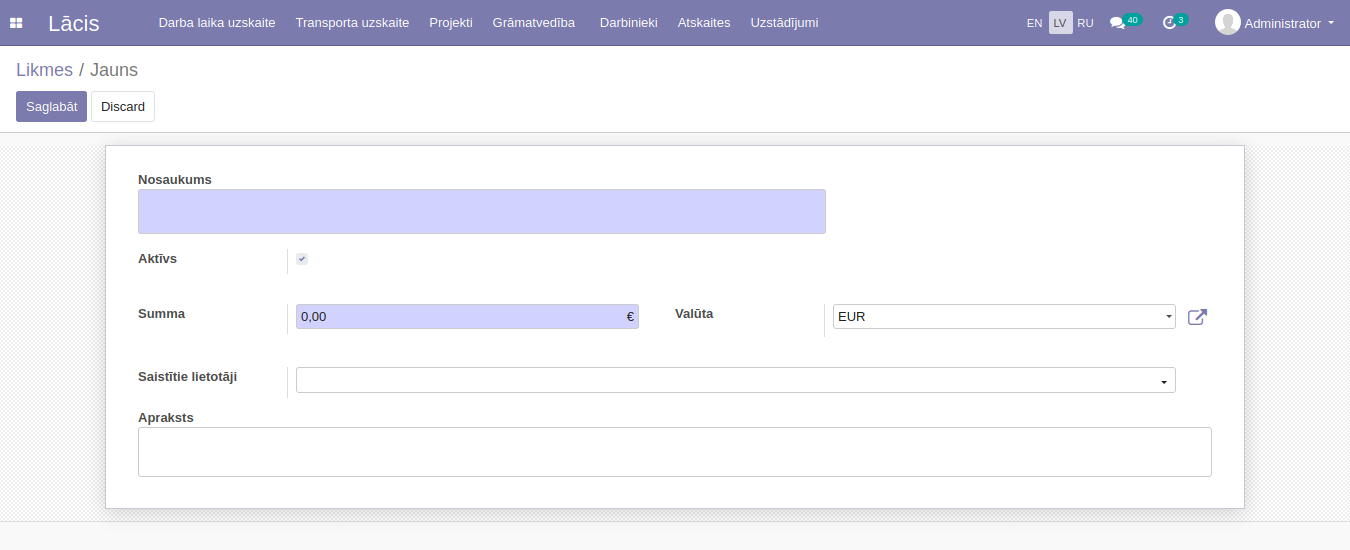Open the conversations chat bubble icon

click(1117, 23)
